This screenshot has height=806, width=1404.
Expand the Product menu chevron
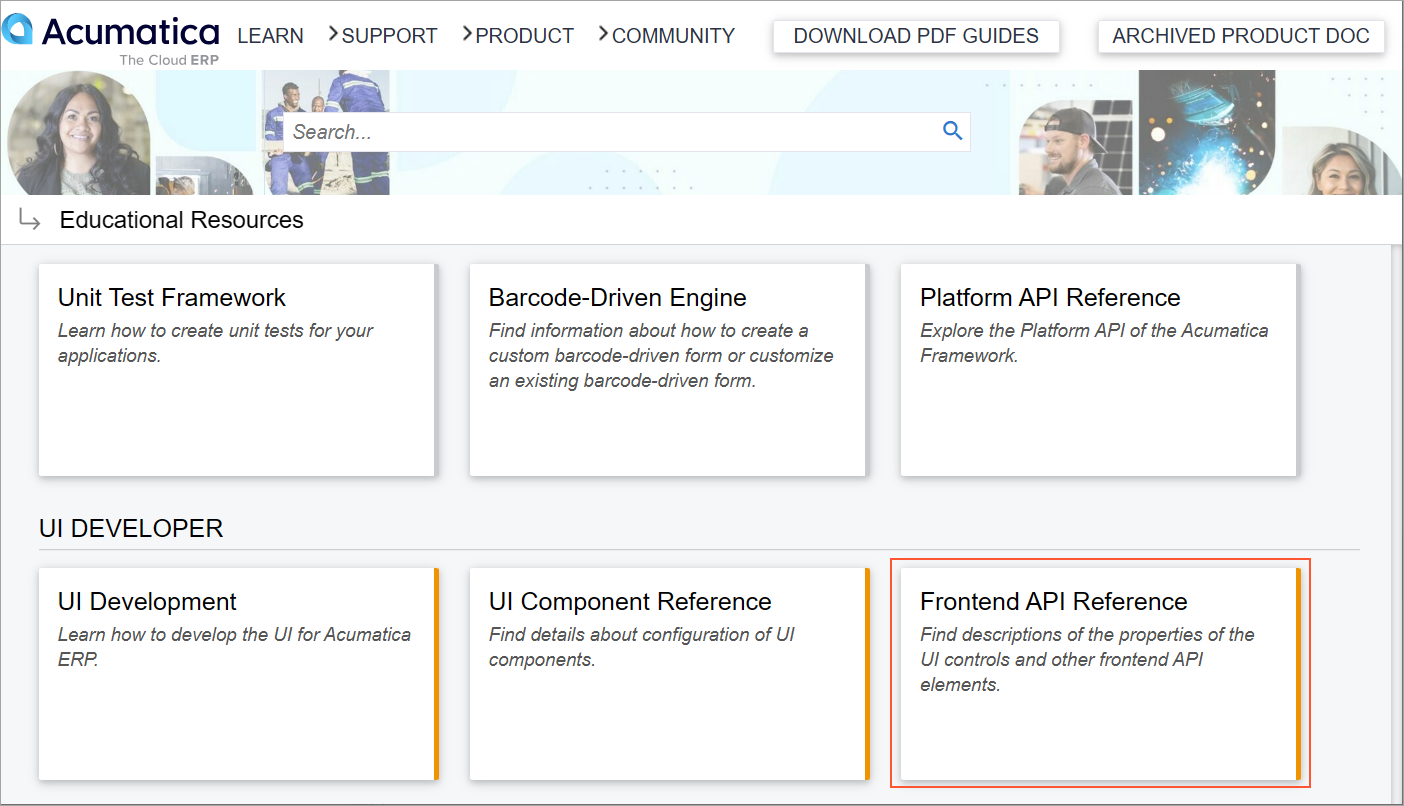[468, 35]
